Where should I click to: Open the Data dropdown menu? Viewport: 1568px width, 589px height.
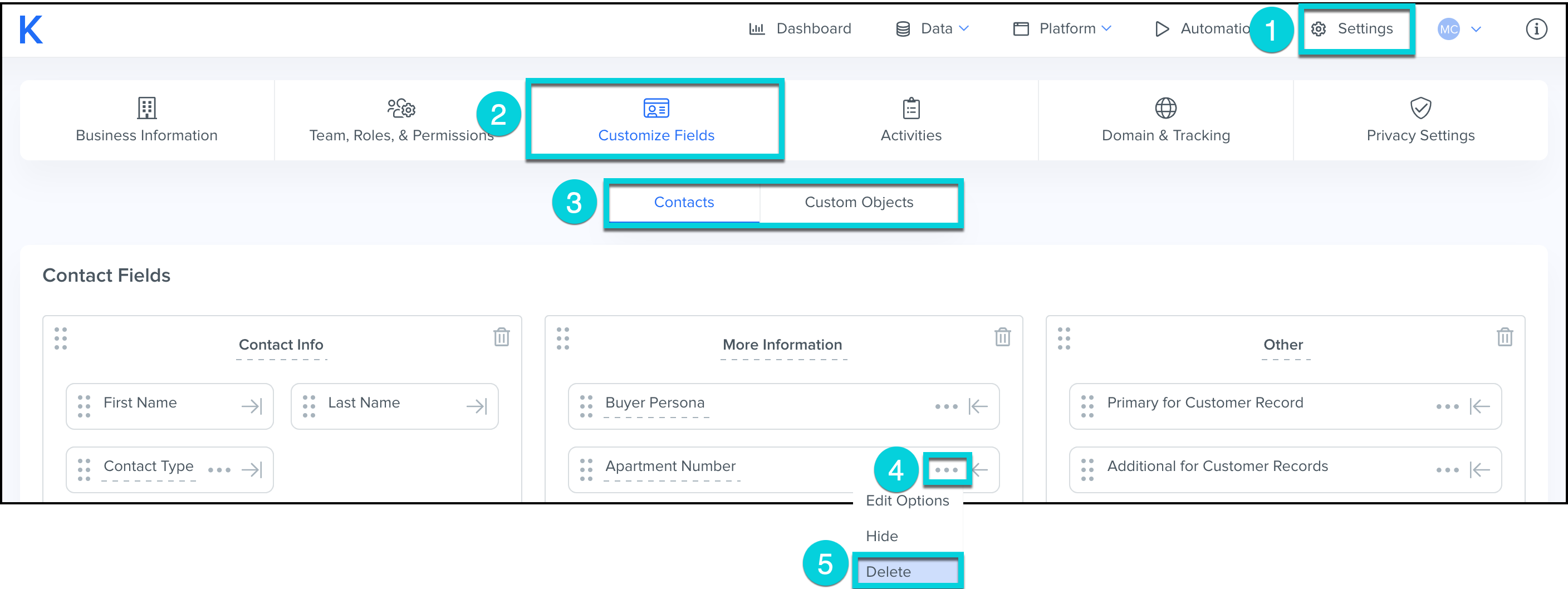pos(932,28)
